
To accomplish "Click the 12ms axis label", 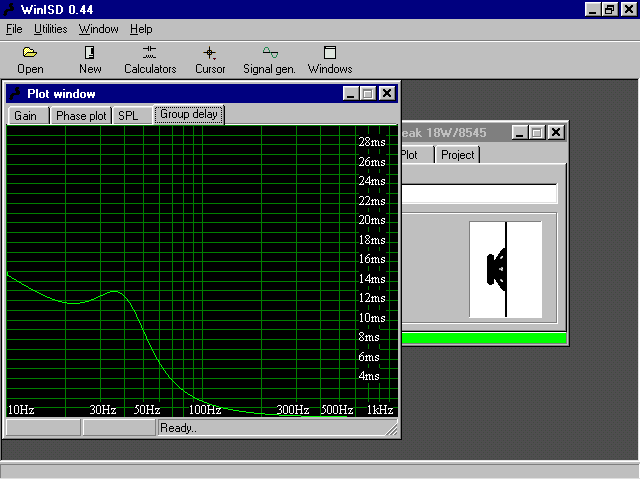I will tap(371, 298).
